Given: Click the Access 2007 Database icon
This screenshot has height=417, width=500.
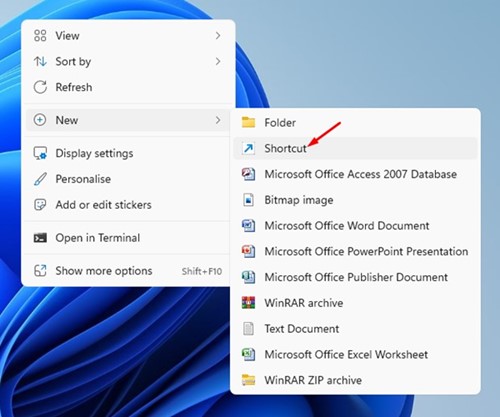Looking at the screenshot, I should pos(248,174).
